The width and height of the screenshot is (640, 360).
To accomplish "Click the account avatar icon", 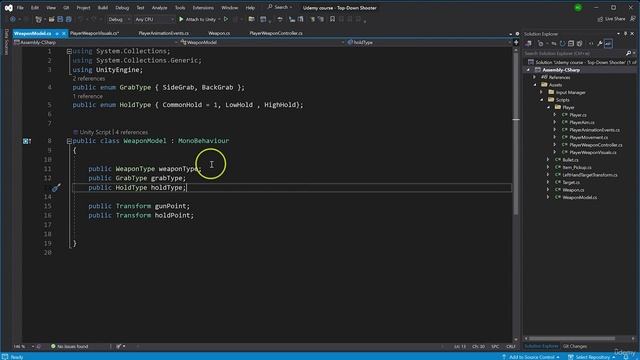I will coord(578,8).
